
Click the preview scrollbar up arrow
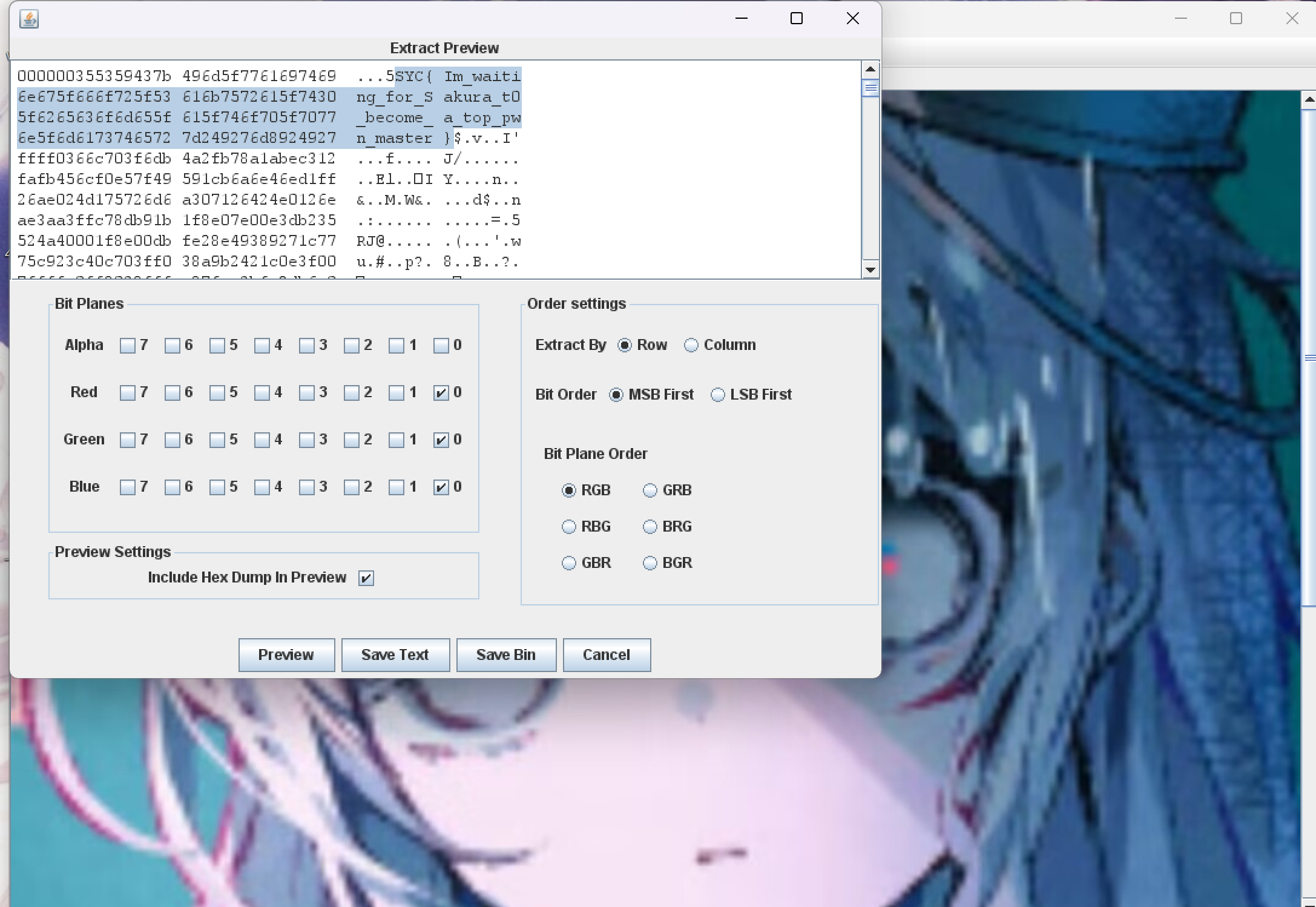click(870, 69)
